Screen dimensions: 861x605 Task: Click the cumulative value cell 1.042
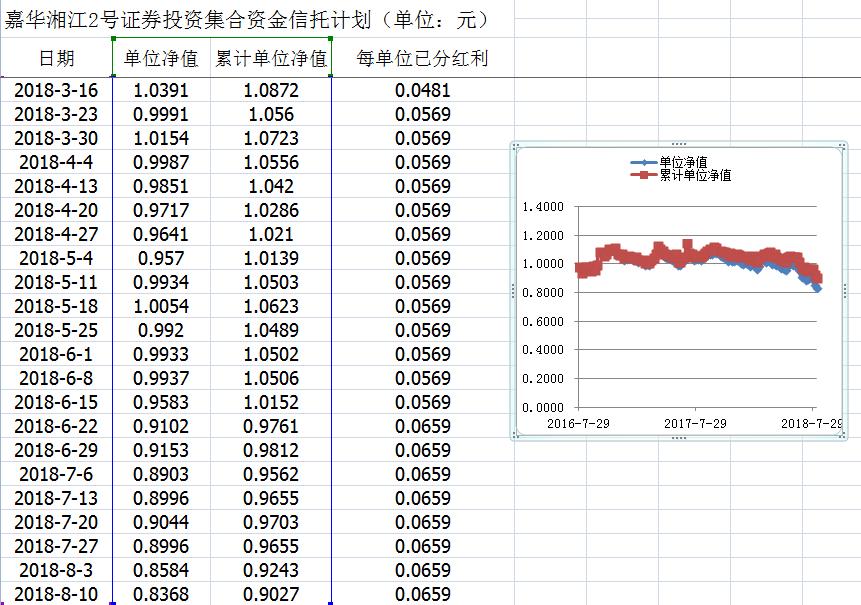(271, 186)
